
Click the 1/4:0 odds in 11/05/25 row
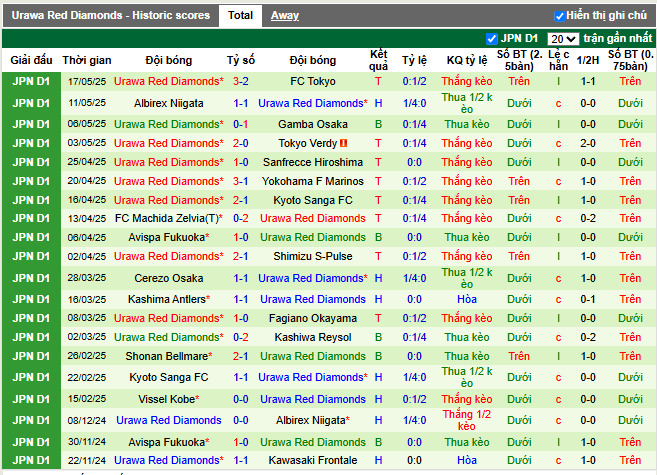(x=414, y=103)
